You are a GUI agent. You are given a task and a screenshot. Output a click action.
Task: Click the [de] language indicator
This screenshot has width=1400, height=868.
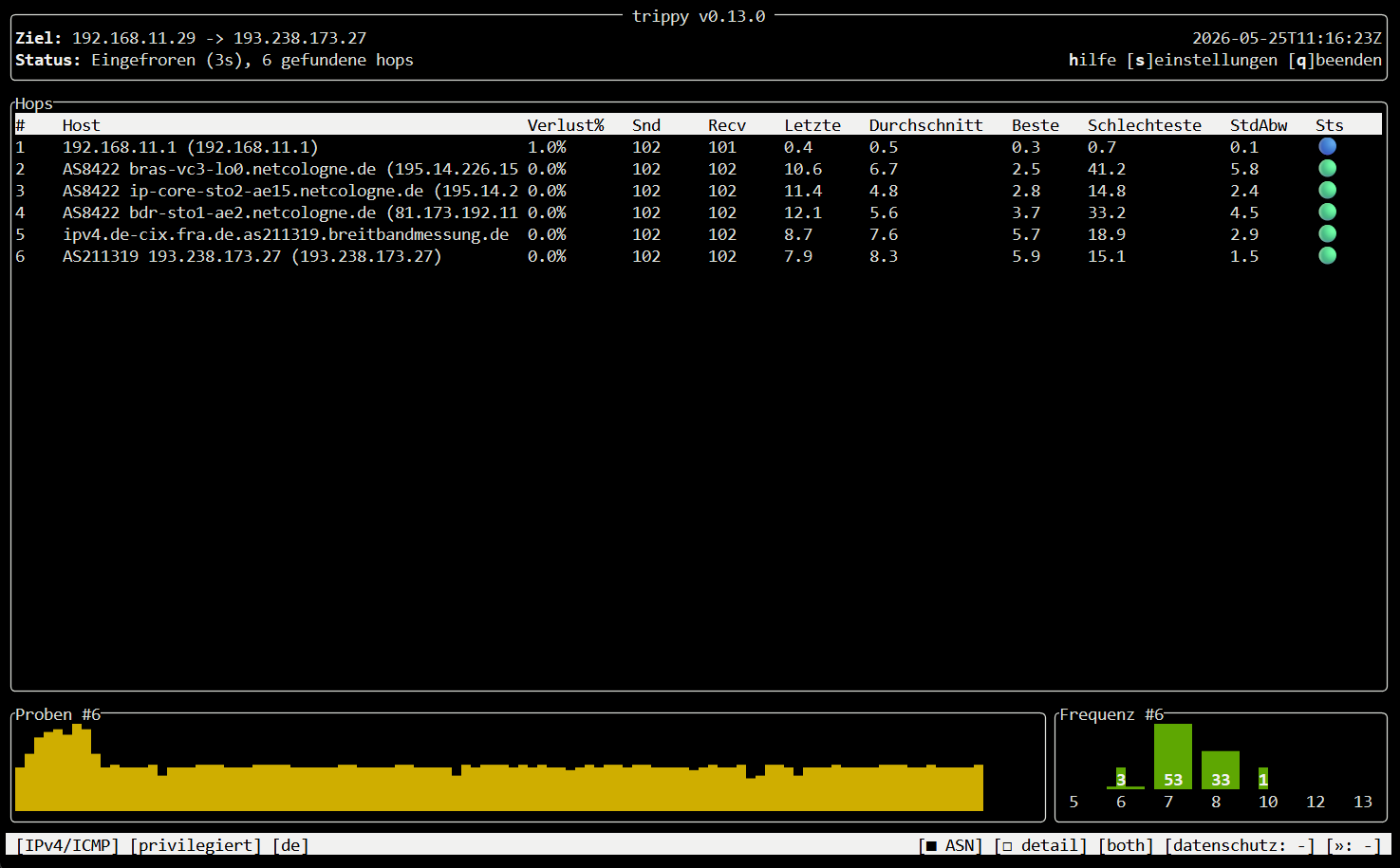[290, 845]
